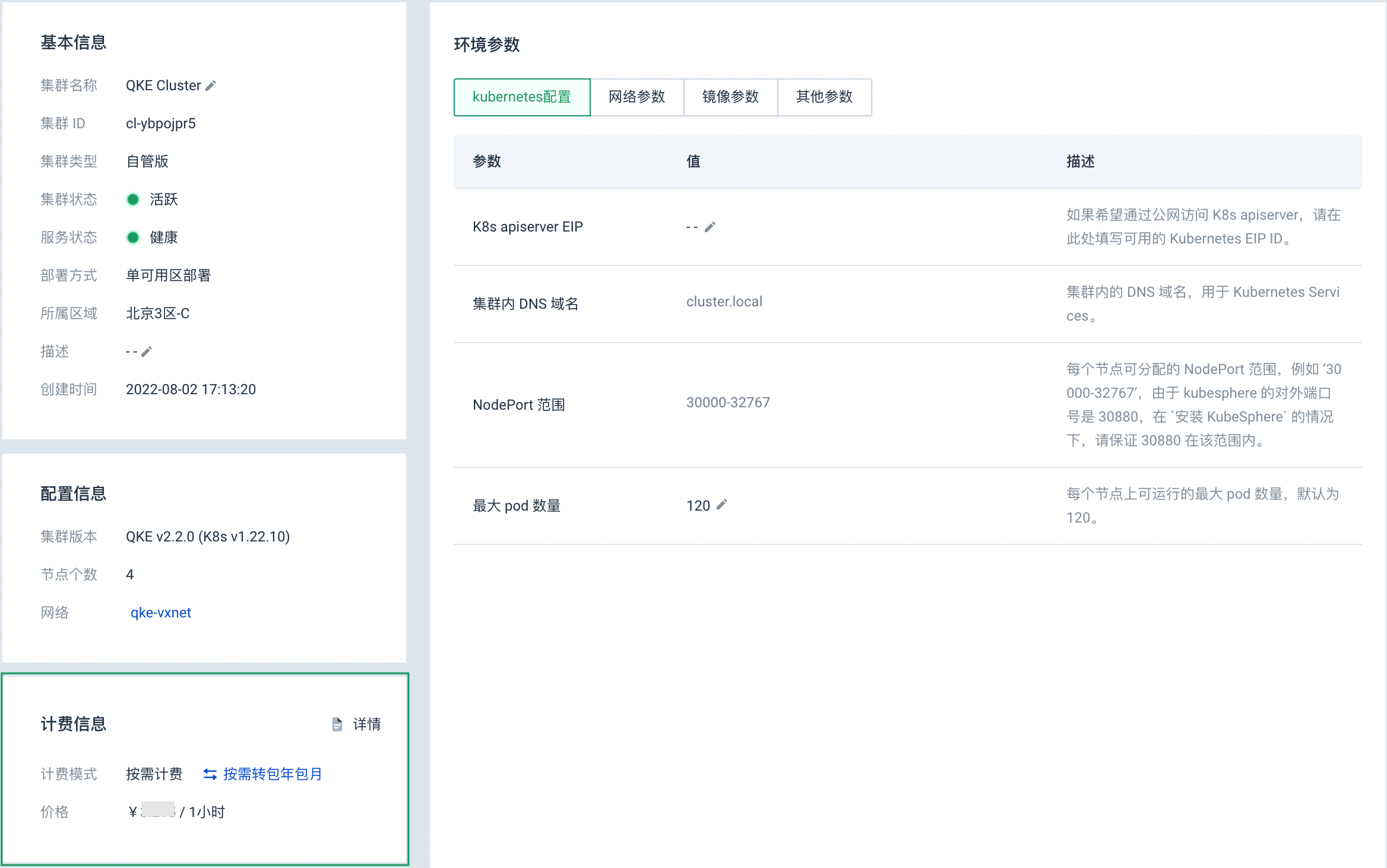Click the 计费信息 section heading
This screenshot has height=868, width=1387.
pyautogui.click(x=74, y=724)
